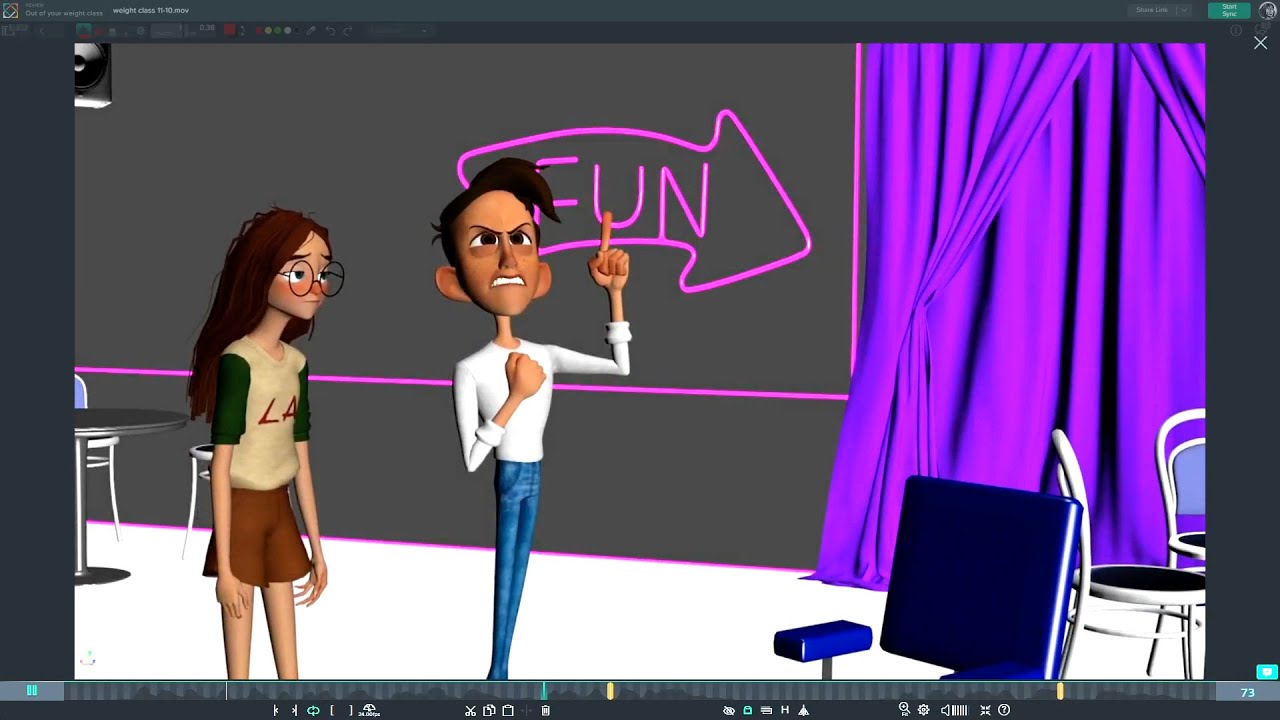Open the 'Out of your weight class' review
Image resolution: width=1280 pixels, height=720 pixels.
point(64,13)
